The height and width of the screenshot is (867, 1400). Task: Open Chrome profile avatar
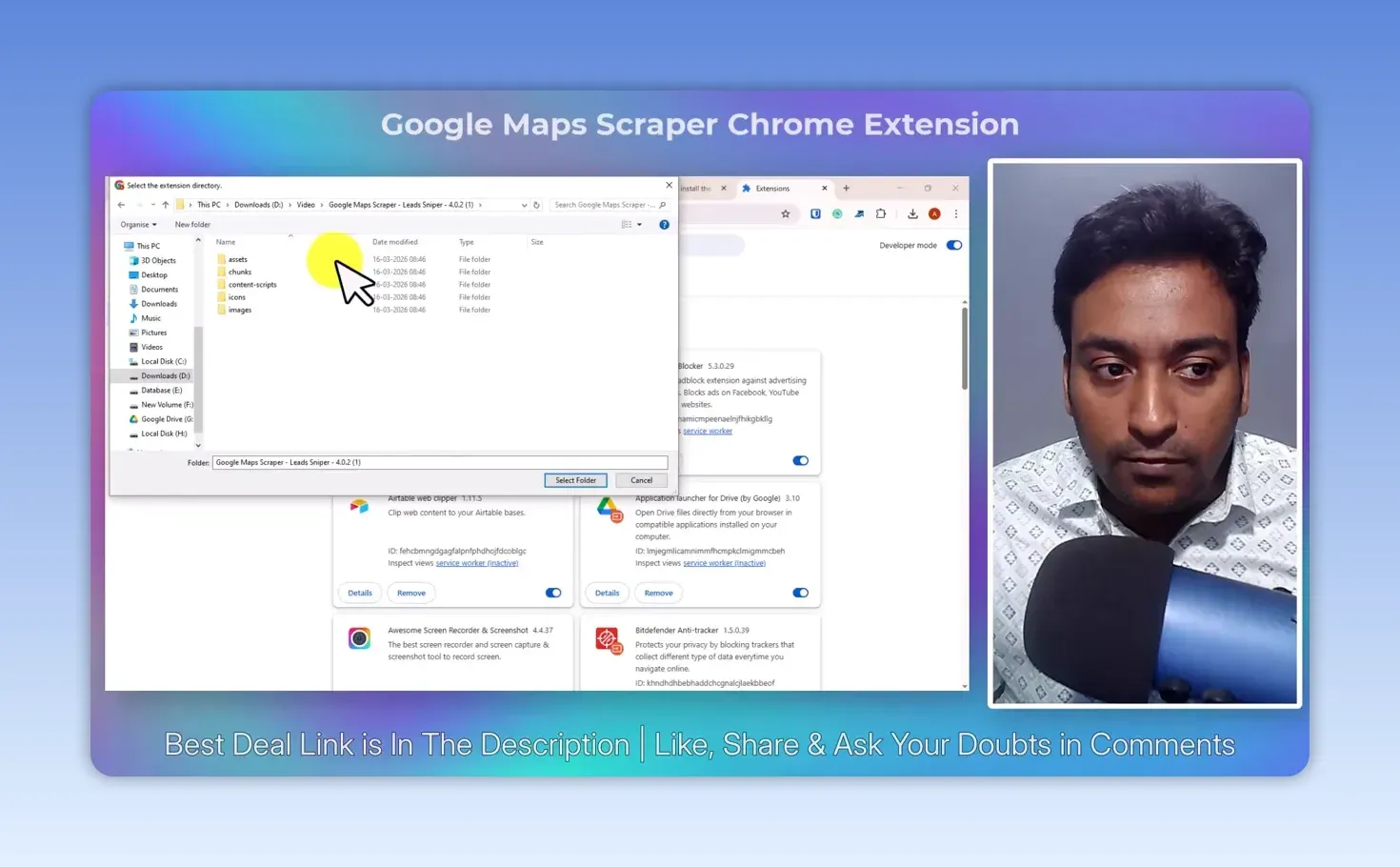934,214
